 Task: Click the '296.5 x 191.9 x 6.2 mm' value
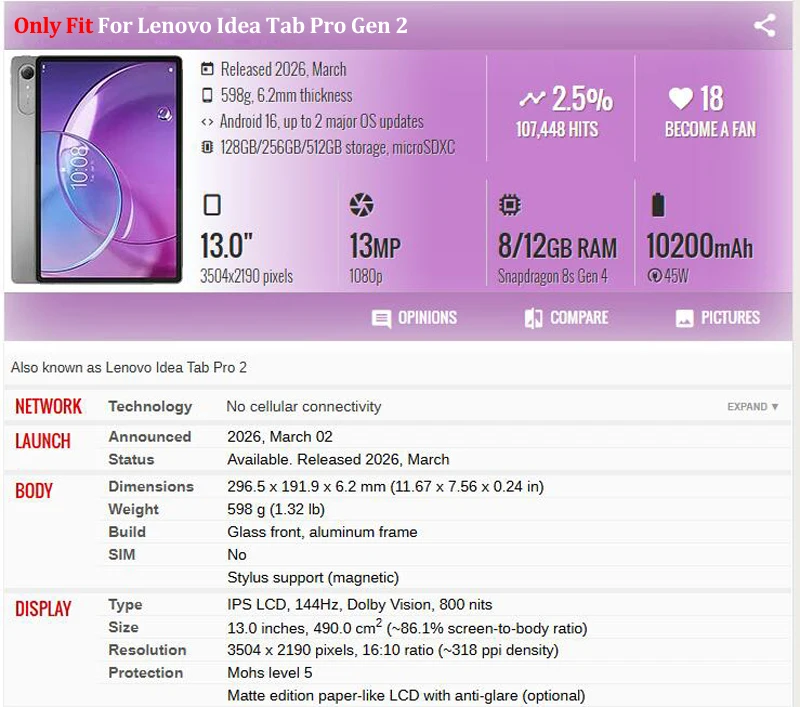point(307,487)
